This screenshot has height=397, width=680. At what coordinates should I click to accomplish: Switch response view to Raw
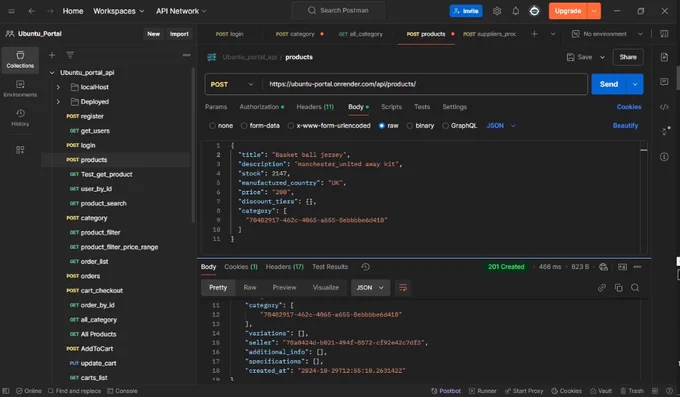click(250, 288)
